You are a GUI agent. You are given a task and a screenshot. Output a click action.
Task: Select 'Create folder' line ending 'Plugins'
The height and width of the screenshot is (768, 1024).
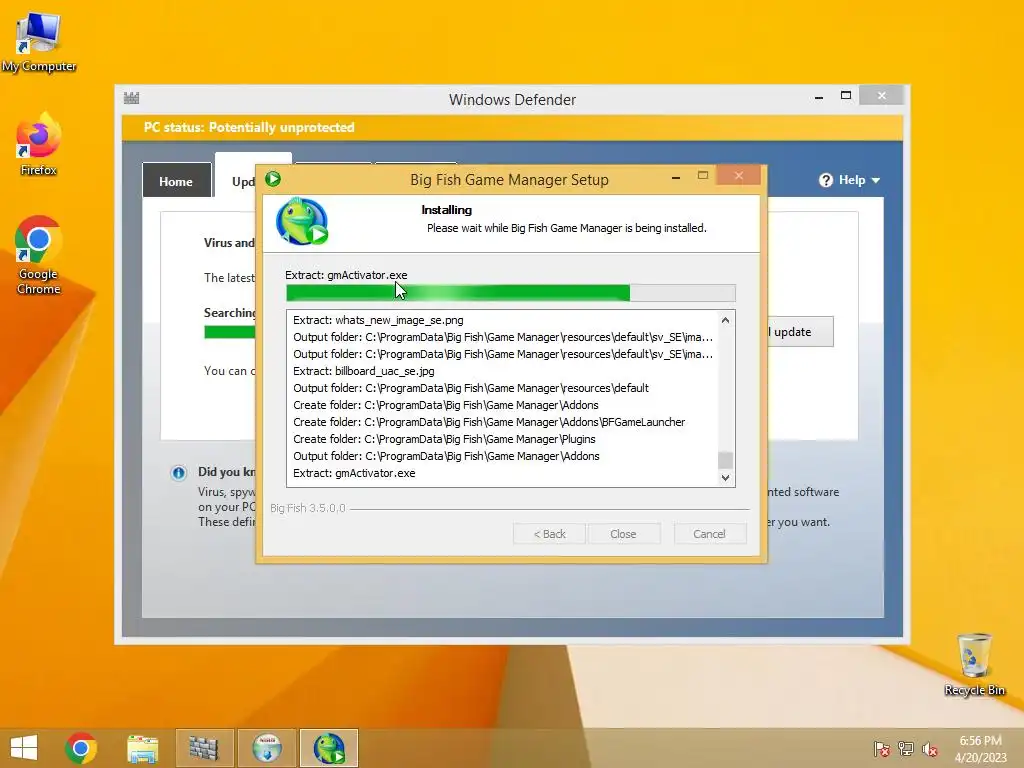click(444, 439)
